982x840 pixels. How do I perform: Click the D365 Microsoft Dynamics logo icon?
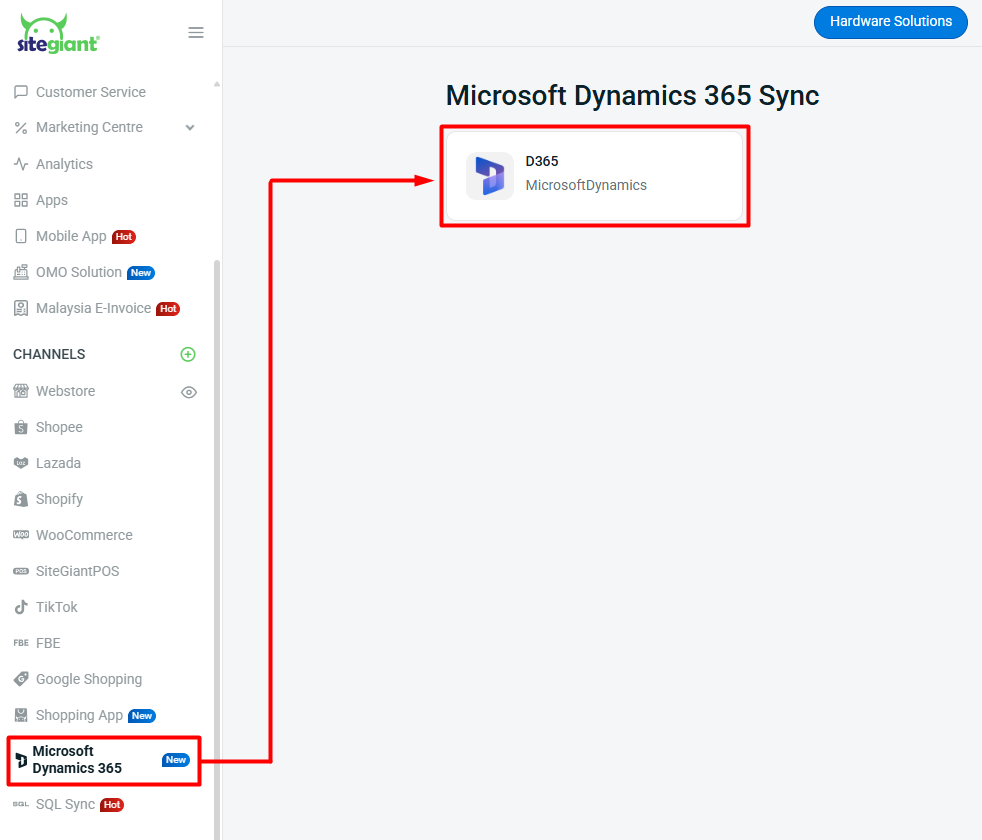[490, 176]
